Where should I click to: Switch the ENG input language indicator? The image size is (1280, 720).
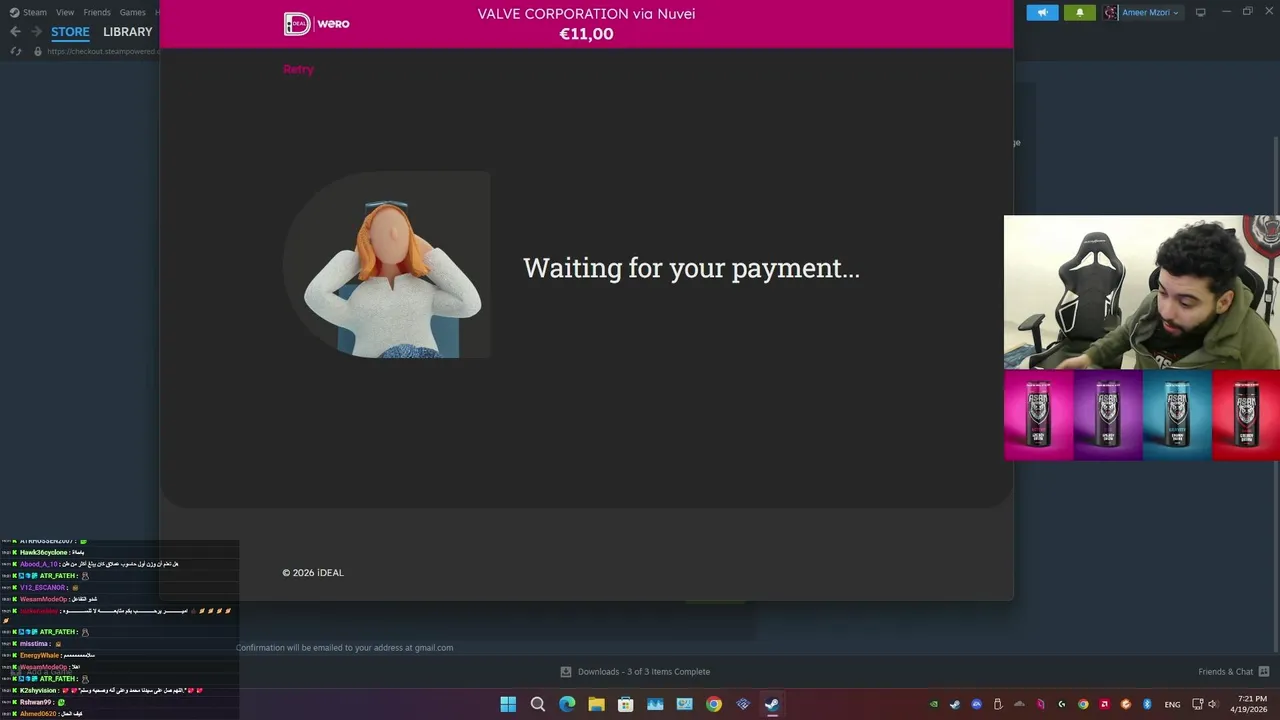pos(1172,704)
